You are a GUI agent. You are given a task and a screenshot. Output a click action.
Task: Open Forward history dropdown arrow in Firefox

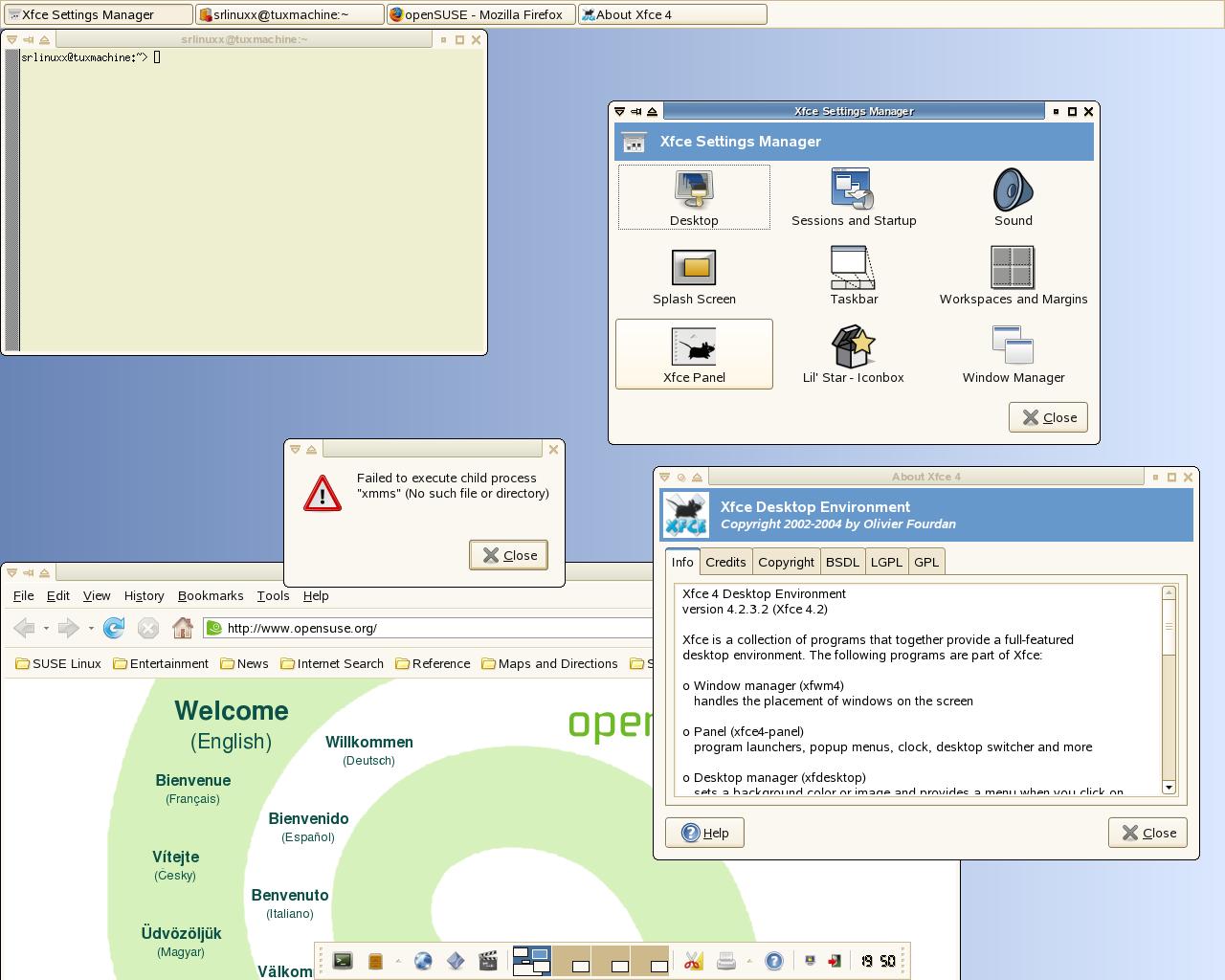coord(91,629)
